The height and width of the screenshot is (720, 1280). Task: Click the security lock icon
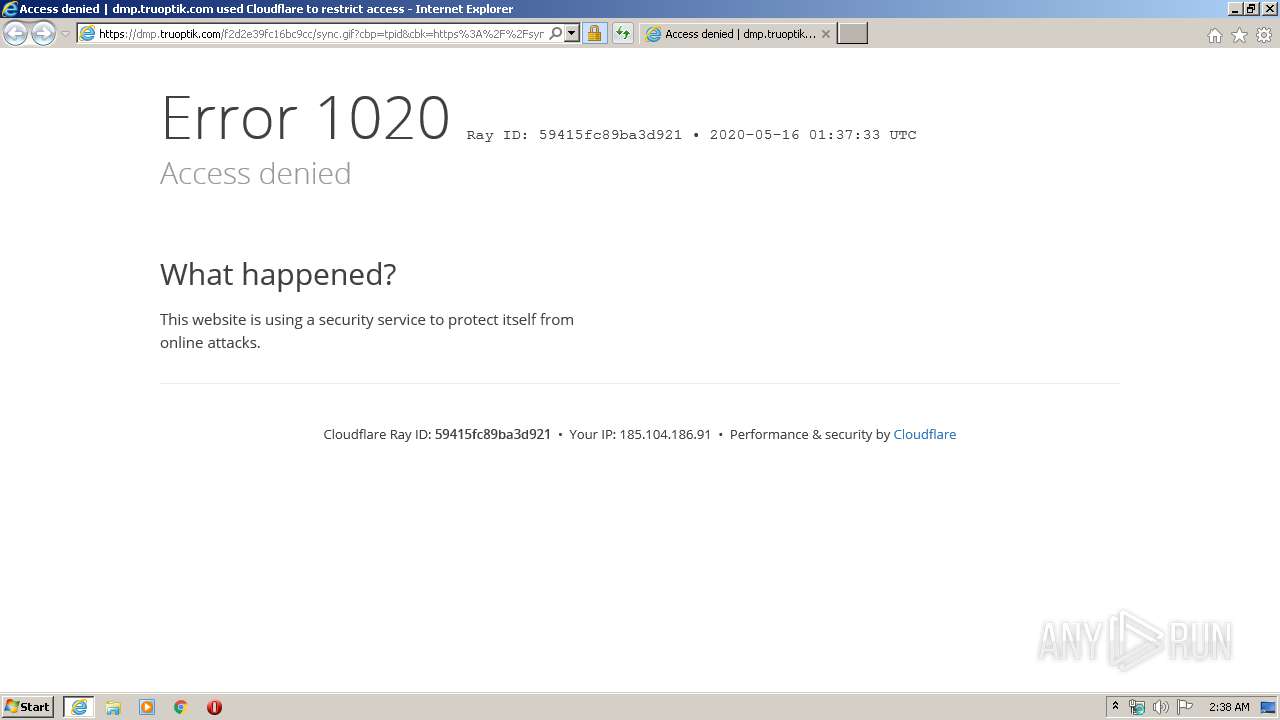(594, 34)
